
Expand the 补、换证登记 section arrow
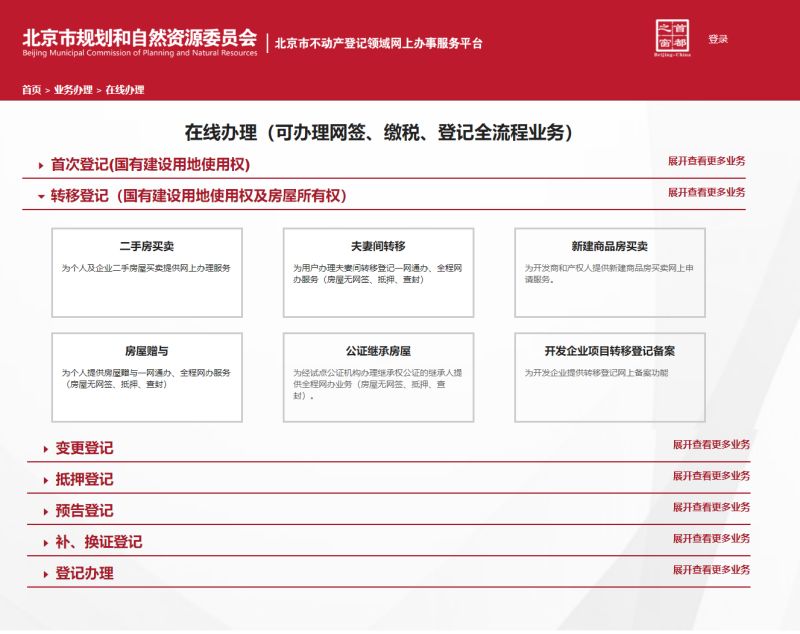(x=45, y=543)
